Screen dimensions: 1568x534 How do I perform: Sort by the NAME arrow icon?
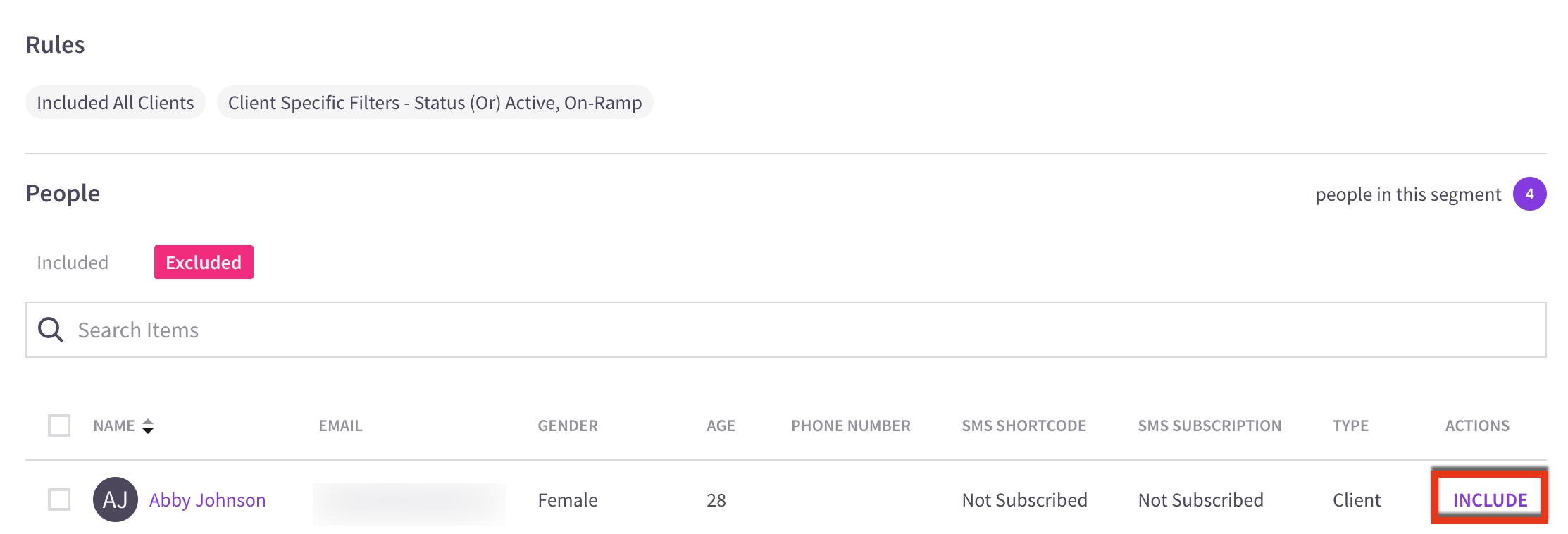pyautogui.click(x=148, y=426)
